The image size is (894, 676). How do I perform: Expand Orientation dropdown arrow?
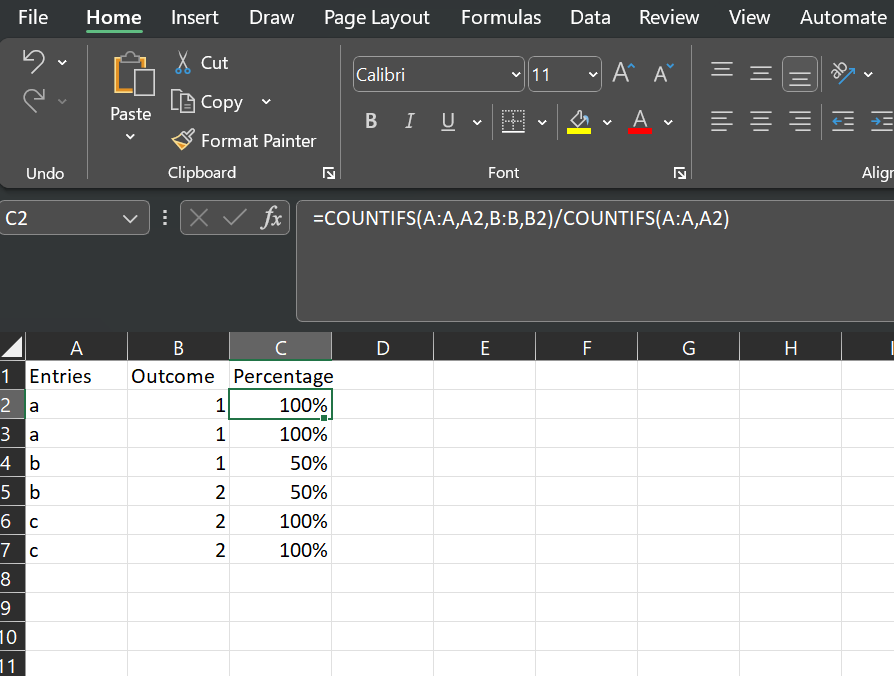[x=868, y=74]
